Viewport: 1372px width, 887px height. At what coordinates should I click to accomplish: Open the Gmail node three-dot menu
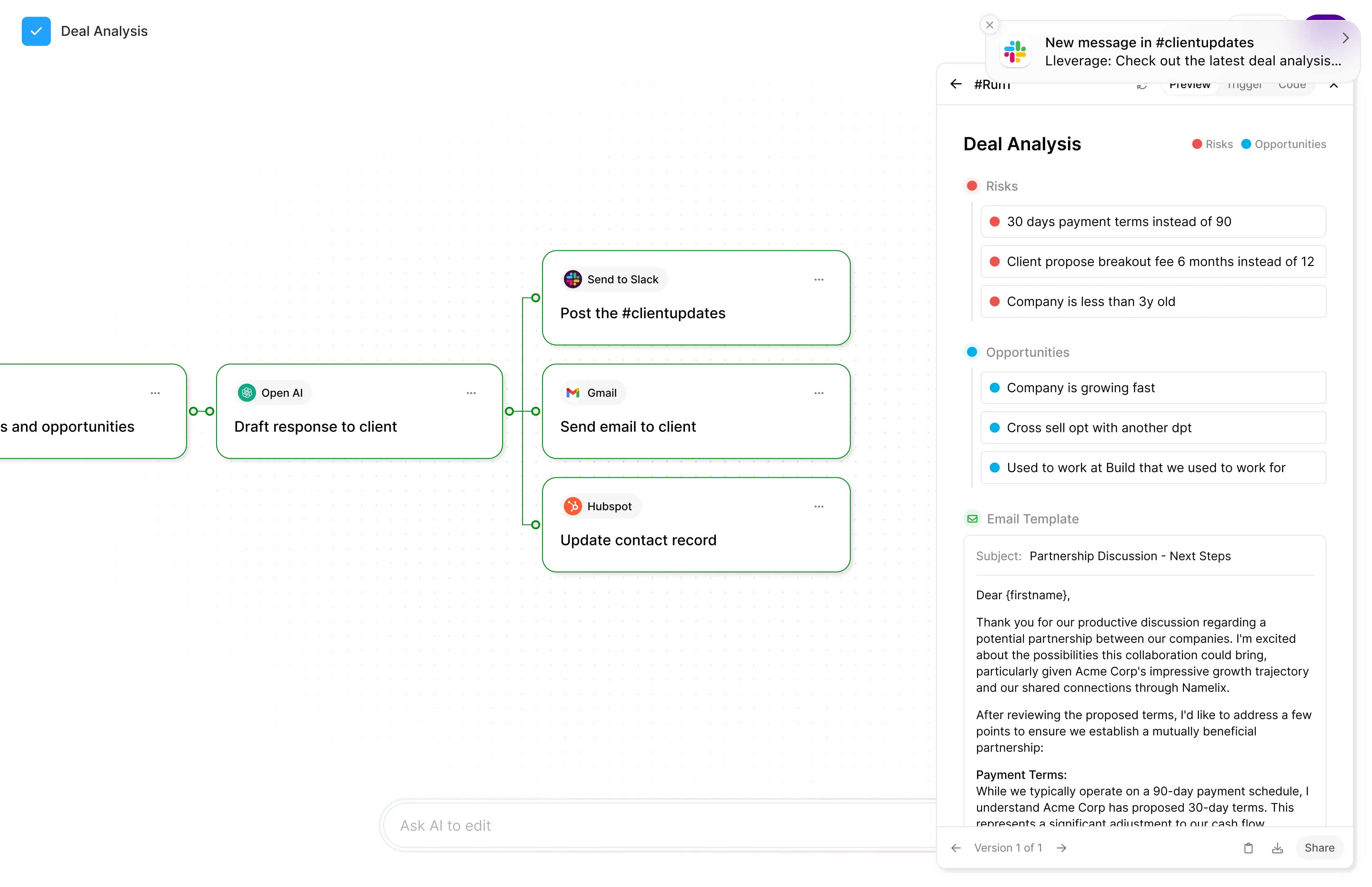(818, 393)
